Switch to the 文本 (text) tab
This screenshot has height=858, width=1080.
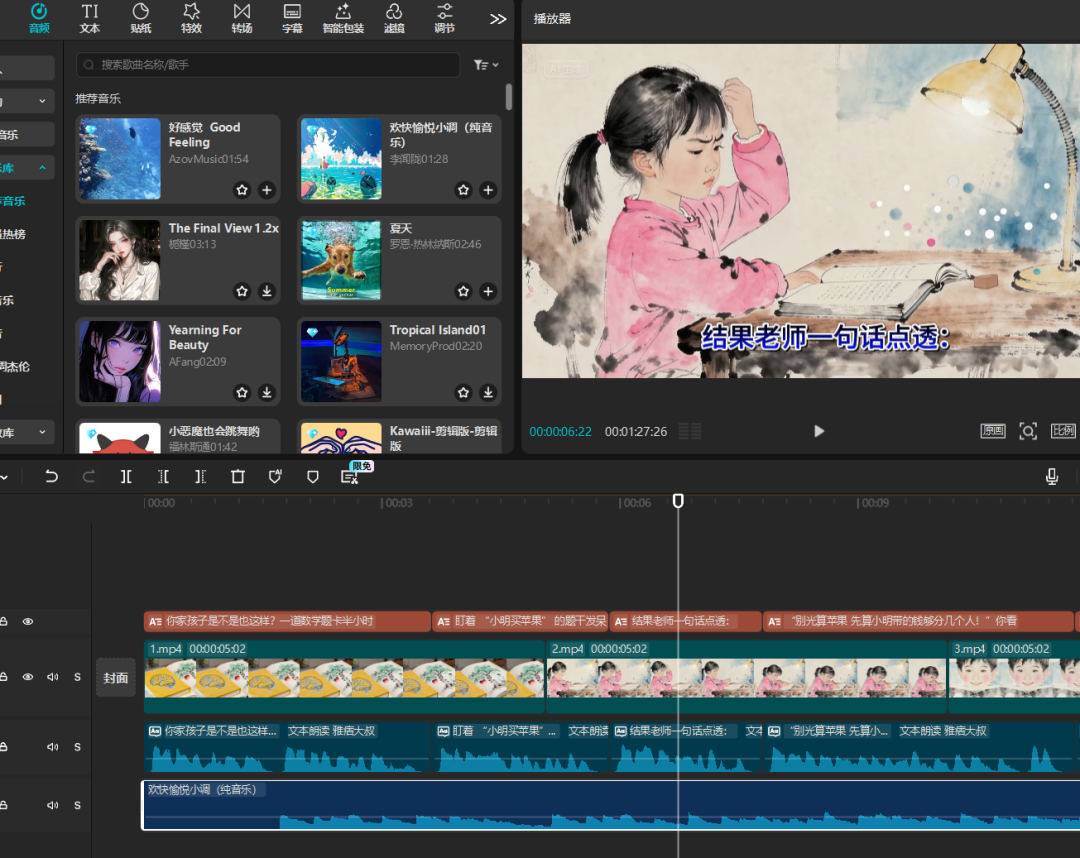[x=90, y=18]
